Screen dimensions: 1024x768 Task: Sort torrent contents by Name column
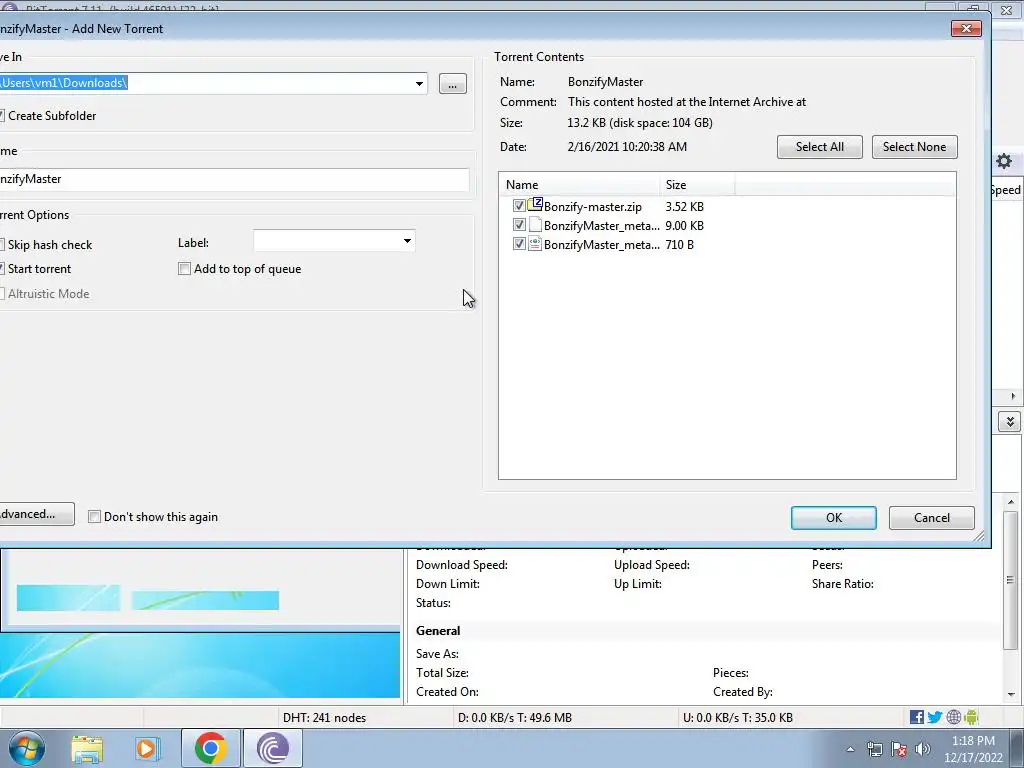click(x=580, y=185)
